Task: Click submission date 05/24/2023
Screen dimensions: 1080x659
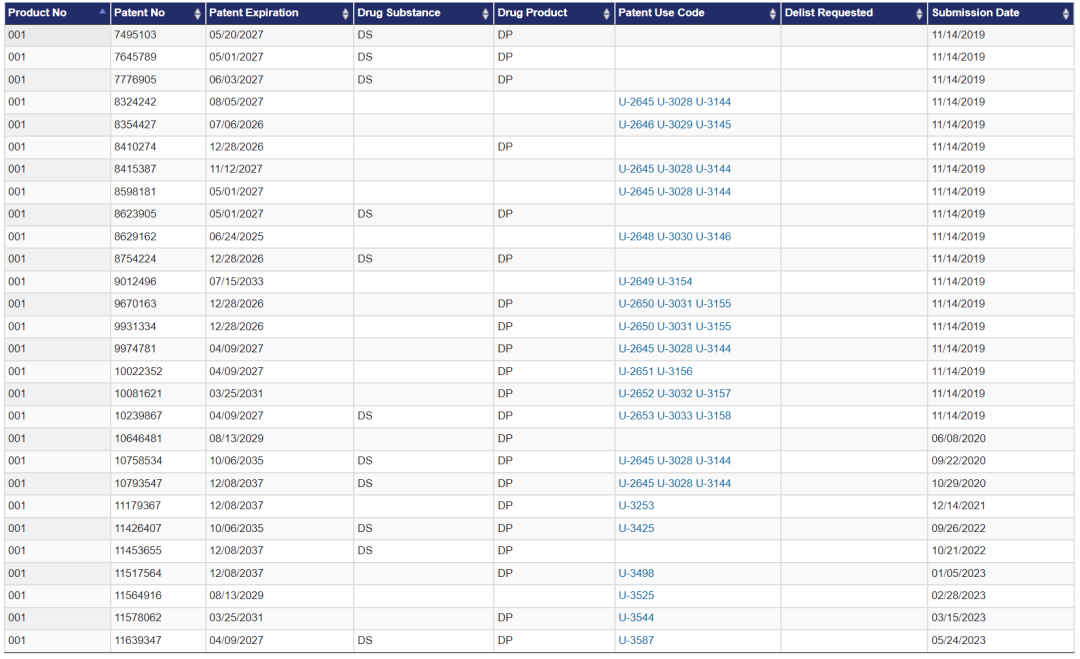Action: [x=958, y=640]
